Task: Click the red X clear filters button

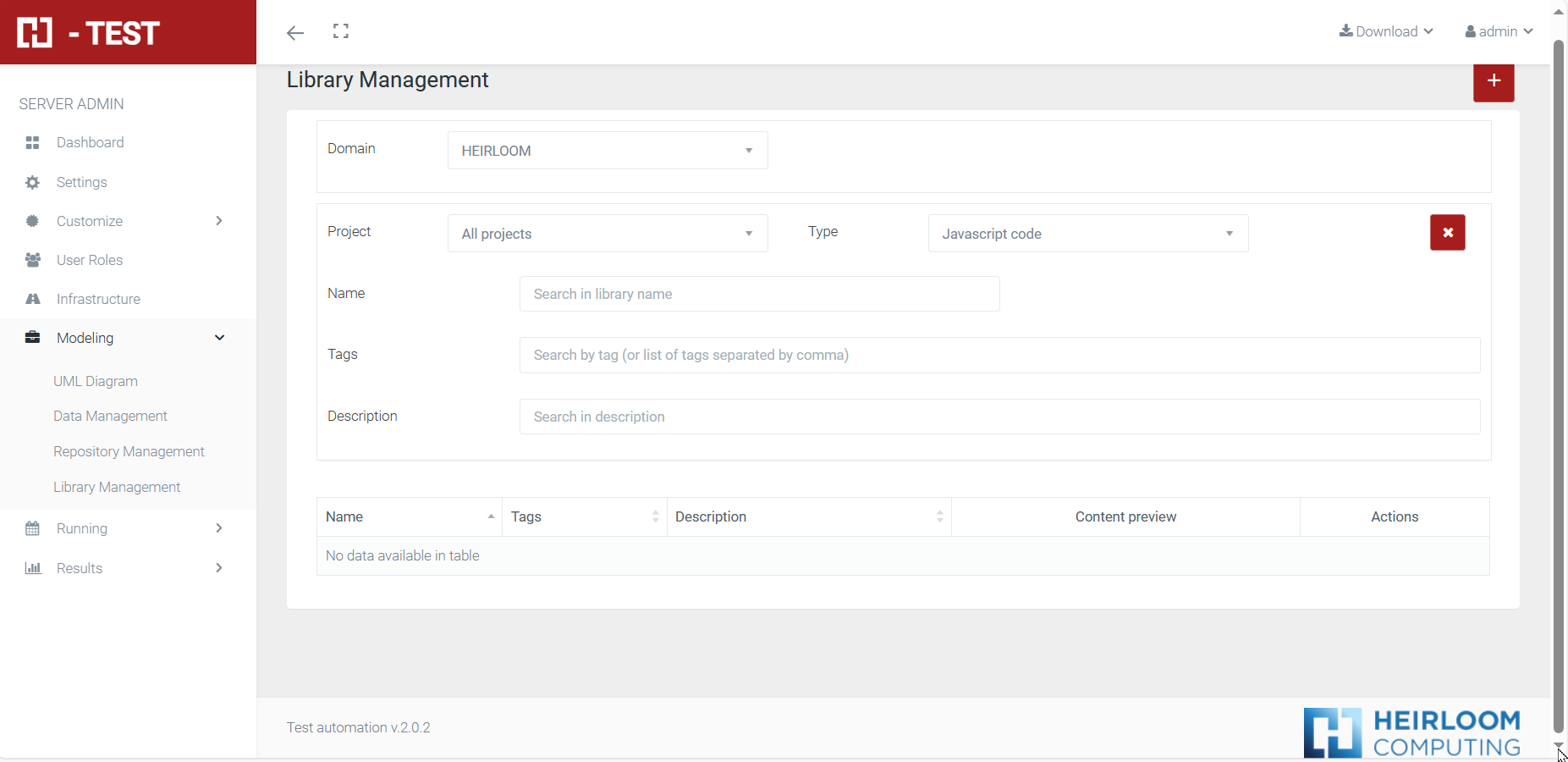Action: click(1447, 233)
